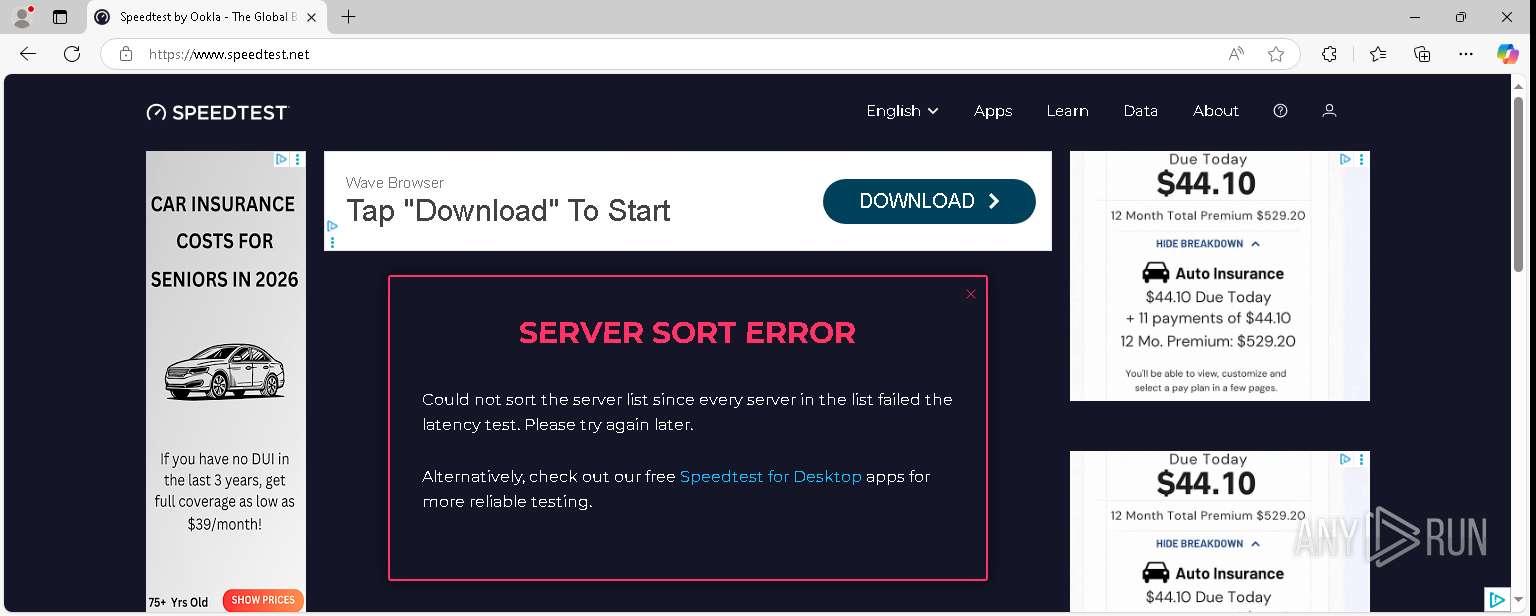Open the Copilot sidebar icon
Viewport: 1536px width, 616px height.
(x=1508, y=54)
